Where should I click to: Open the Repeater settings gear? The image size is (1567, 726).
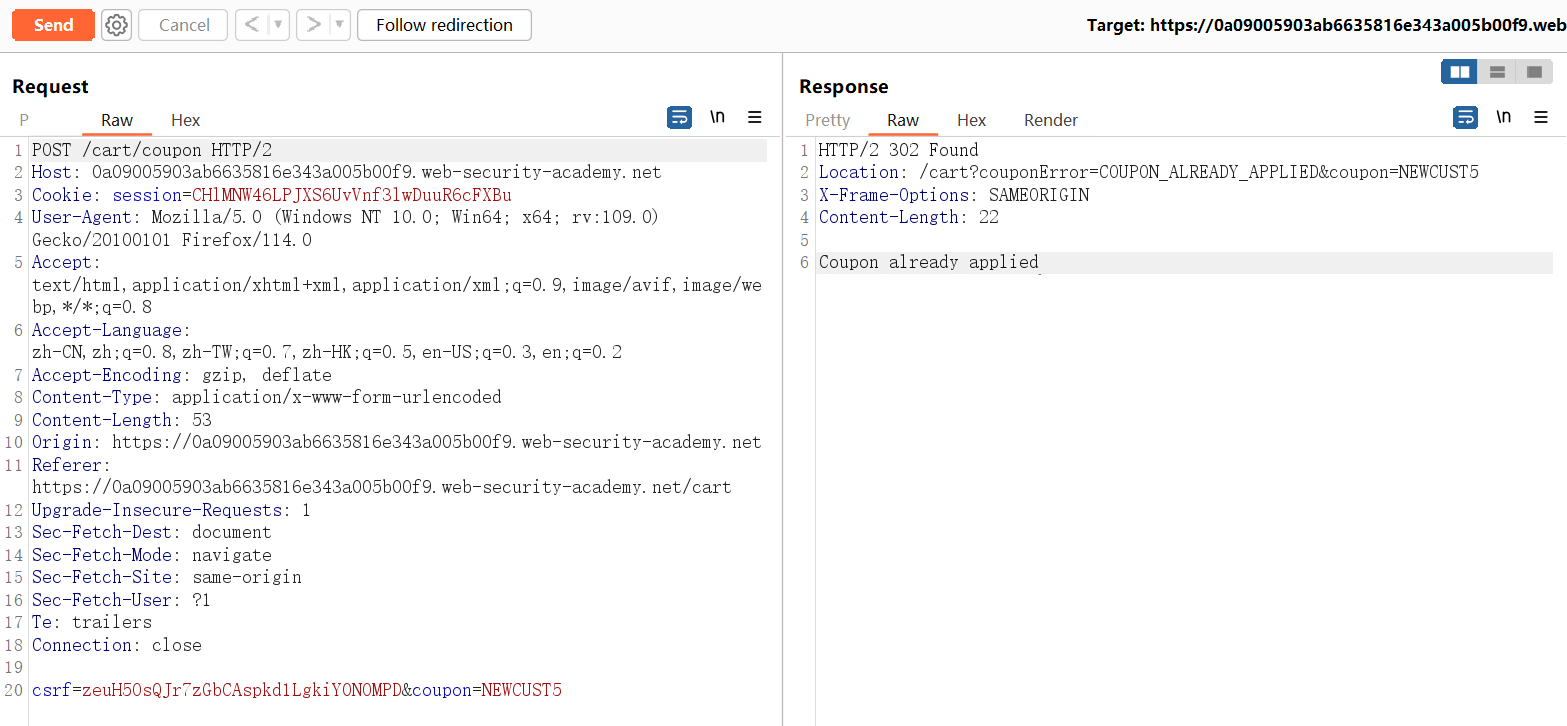(x=117, y=25)
